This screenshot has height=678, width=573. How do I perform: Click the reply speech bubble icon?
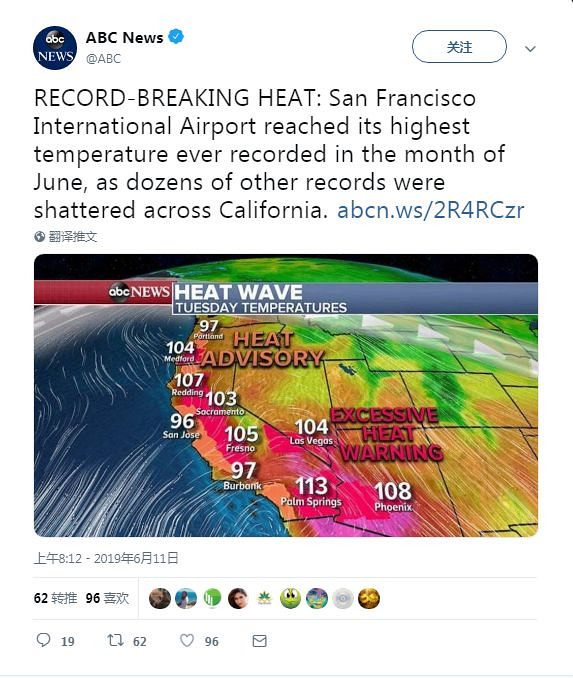43,640
